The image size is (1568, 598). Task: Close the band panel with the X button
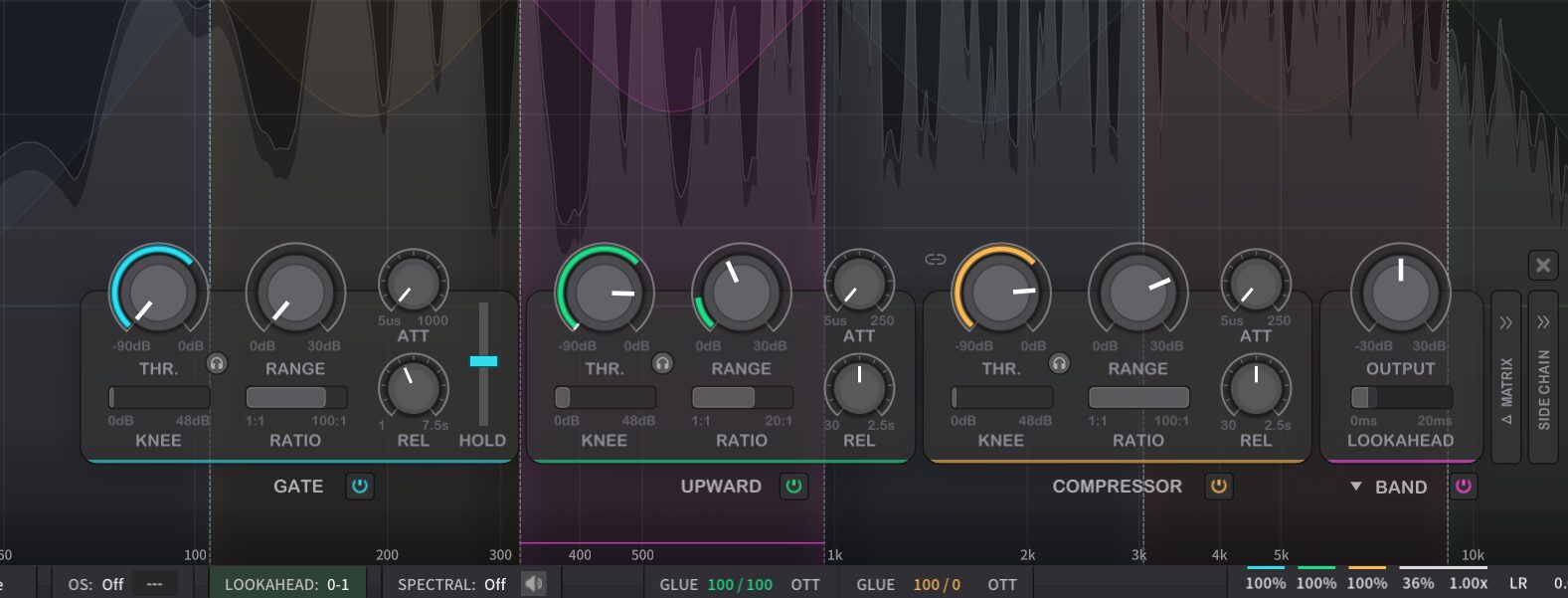(x=1542, y=266)
